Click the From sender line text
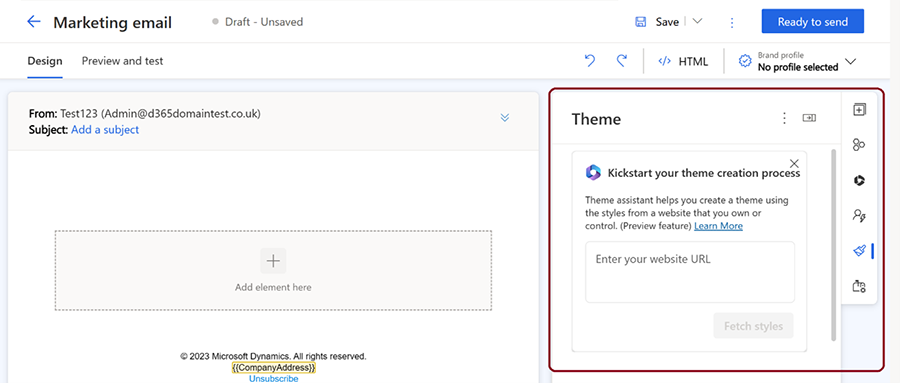 coord(145,114)
